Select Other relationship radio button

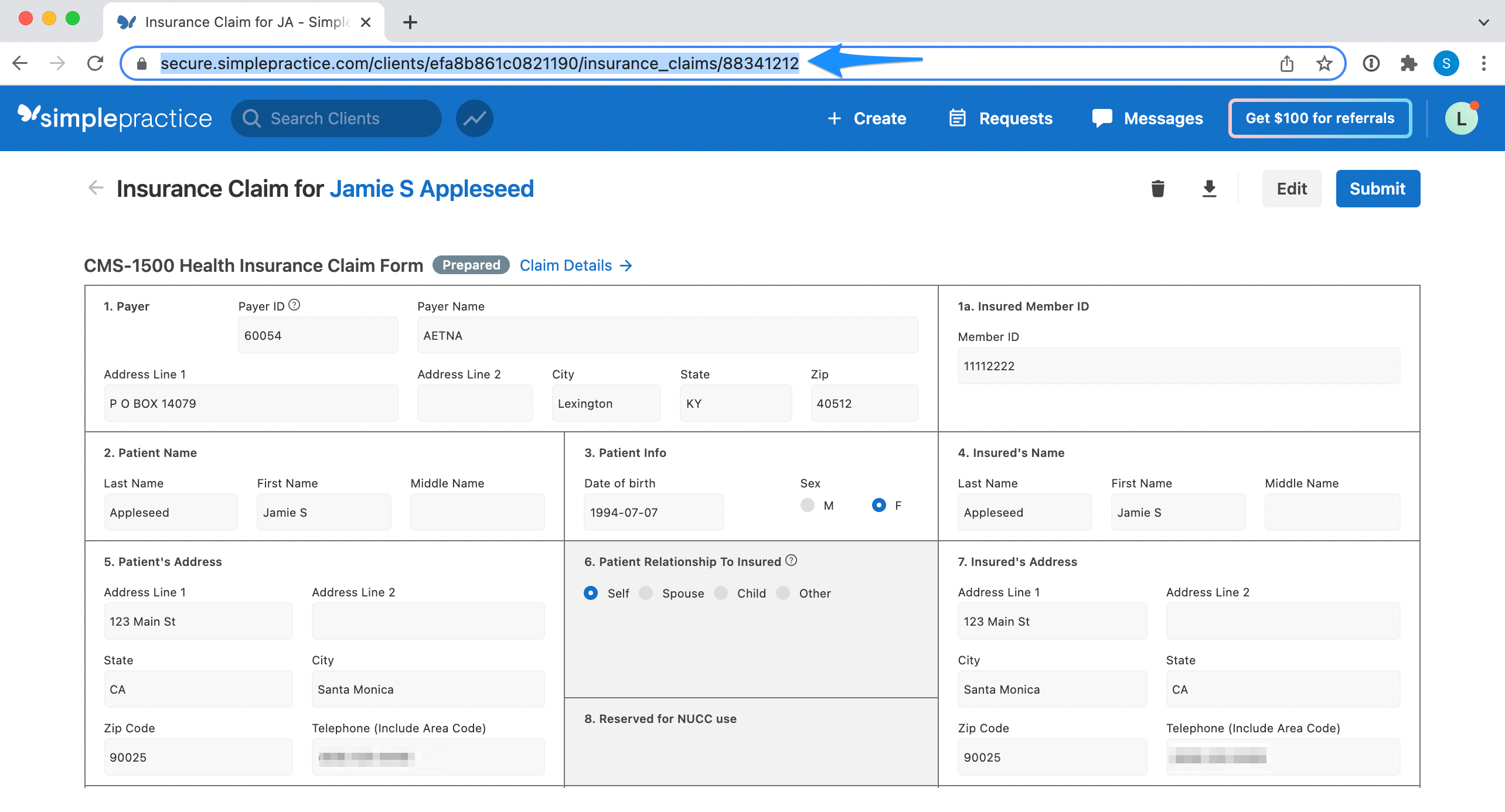pyautogui.click(x=782, y=593)
